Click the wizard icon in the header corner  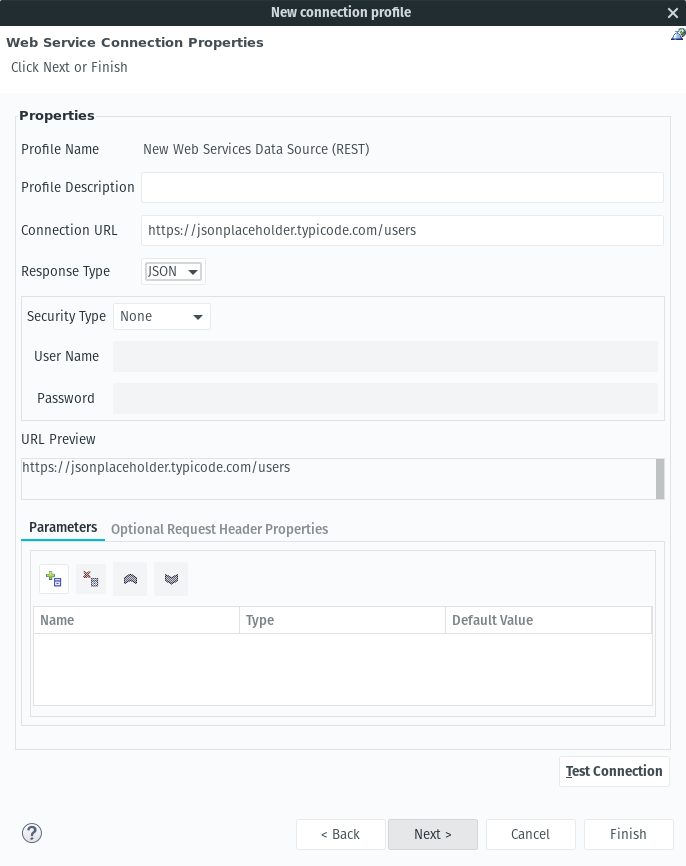click(x=678, y=35)
